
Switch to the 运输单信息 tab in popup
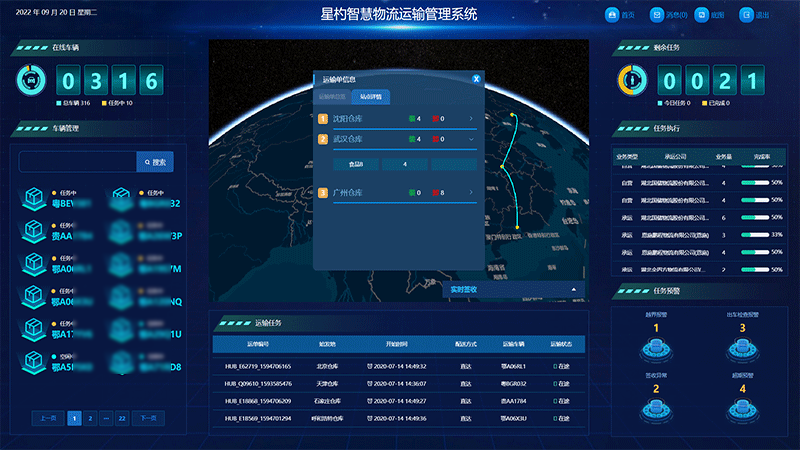point(333,97)
